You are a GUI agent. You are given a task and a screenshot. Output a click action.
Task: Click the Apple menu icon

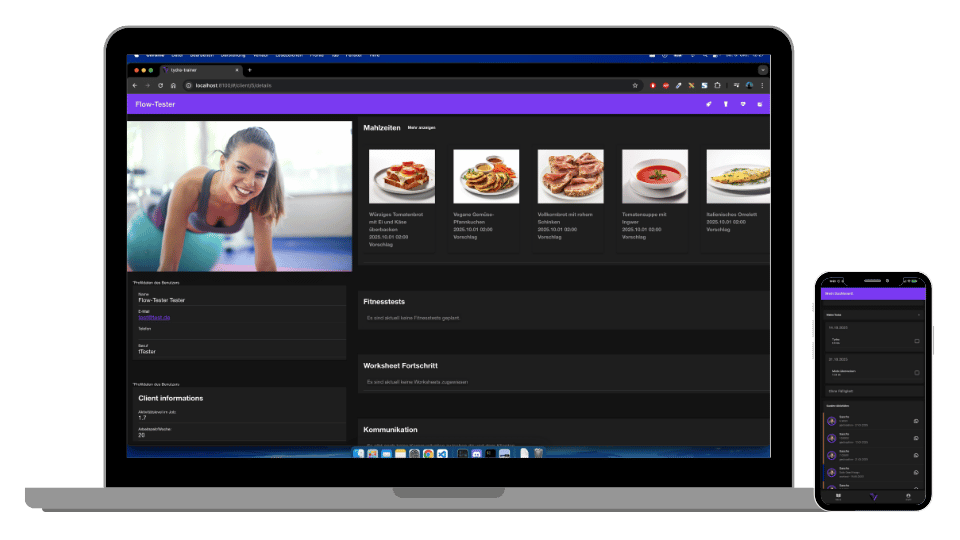point(137,56)
